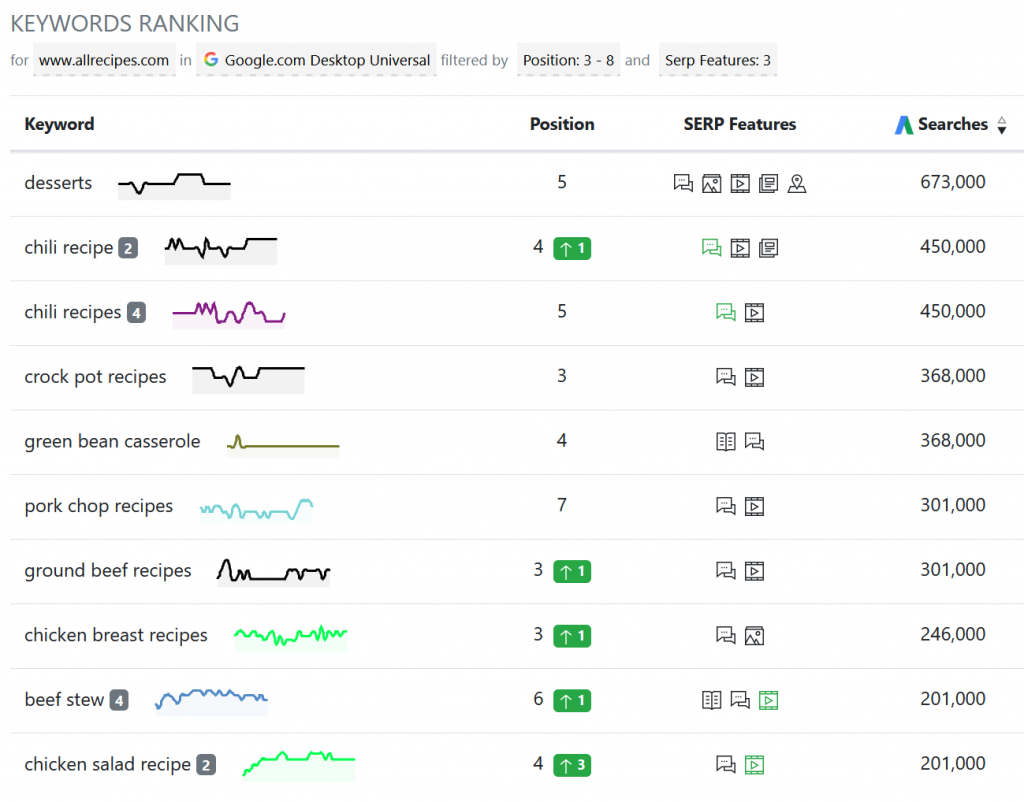Click related questions icon for ground beef recipes
The height and width of the screenshot is (802, 1024).
pos(726,570)
